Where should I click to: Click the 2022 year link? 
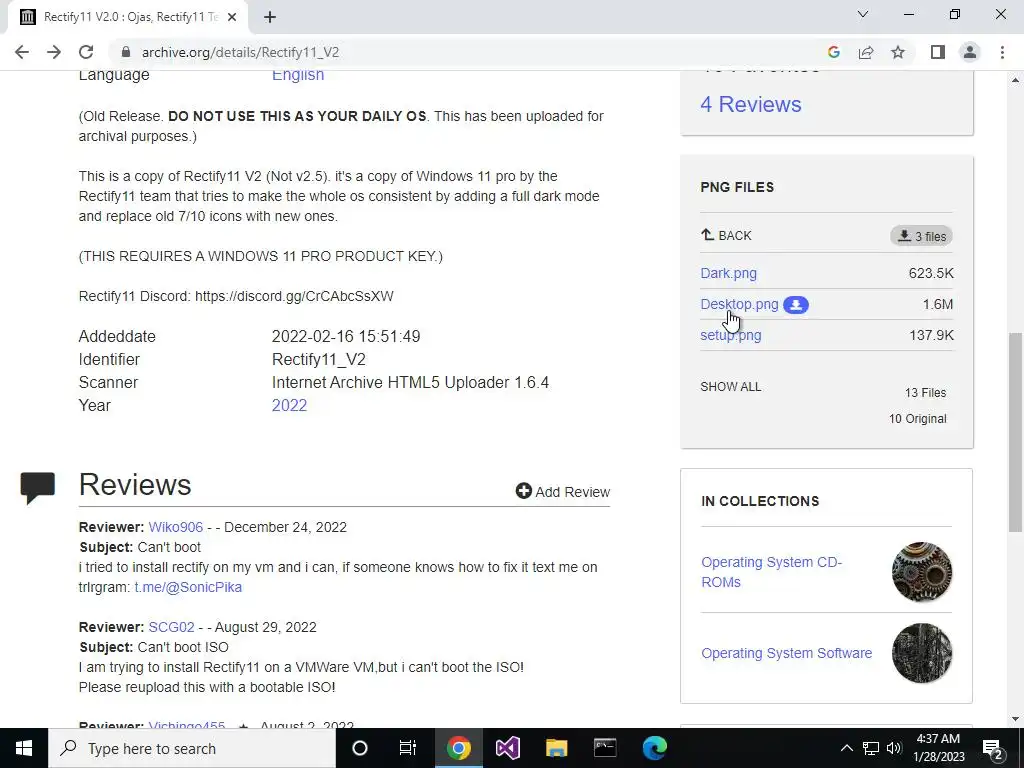pos(289,406)
